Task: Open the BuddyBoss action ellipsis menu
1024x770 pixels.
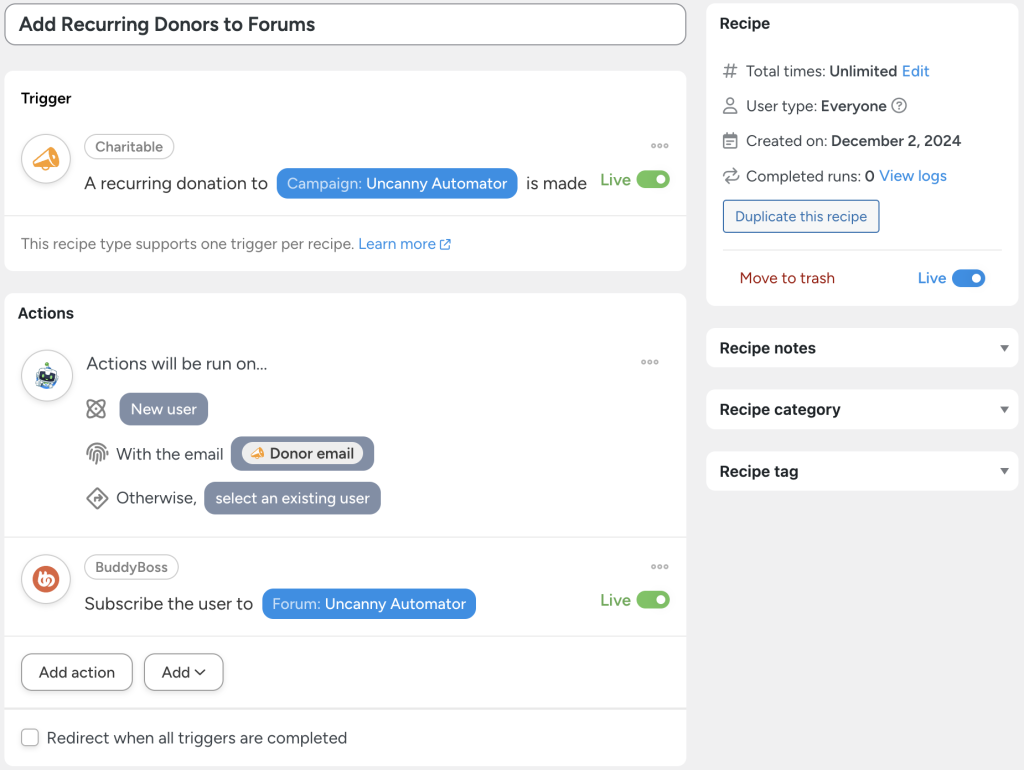Action: pyautogui.click(x=659, y=566)
